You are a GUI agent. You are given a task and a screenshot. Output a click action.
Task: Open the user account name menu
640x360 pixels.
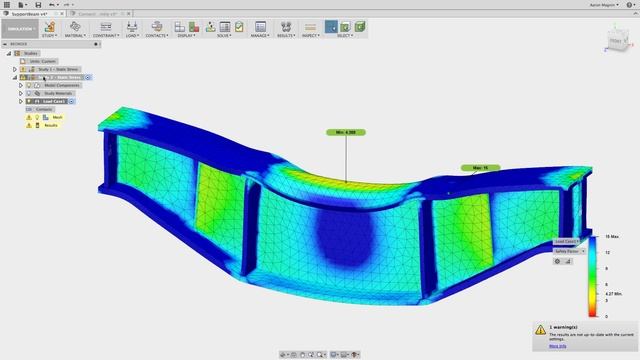coord(604,5)
